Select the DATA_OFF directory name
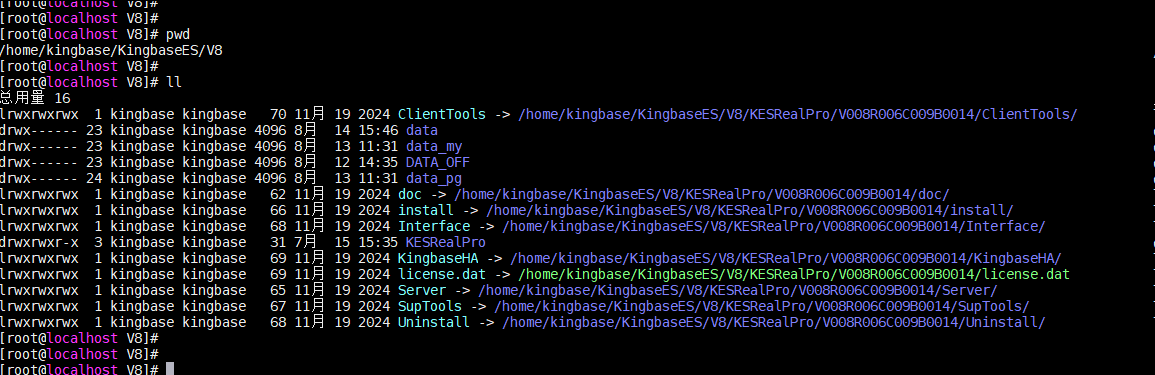Screen dimensions: 1155x375 click(x=438, y=162)
